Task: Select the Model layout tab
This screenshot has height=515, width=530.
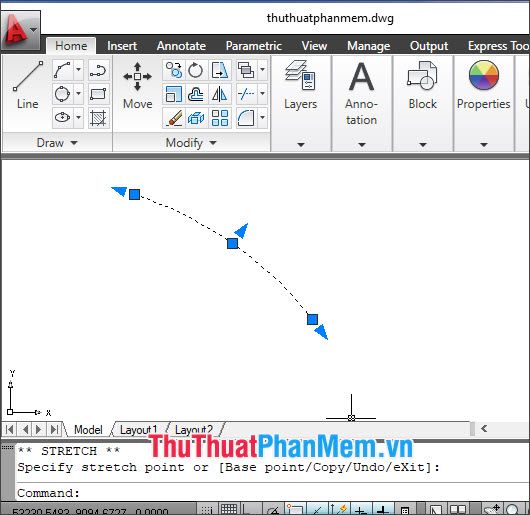Action: pos(88,430)
